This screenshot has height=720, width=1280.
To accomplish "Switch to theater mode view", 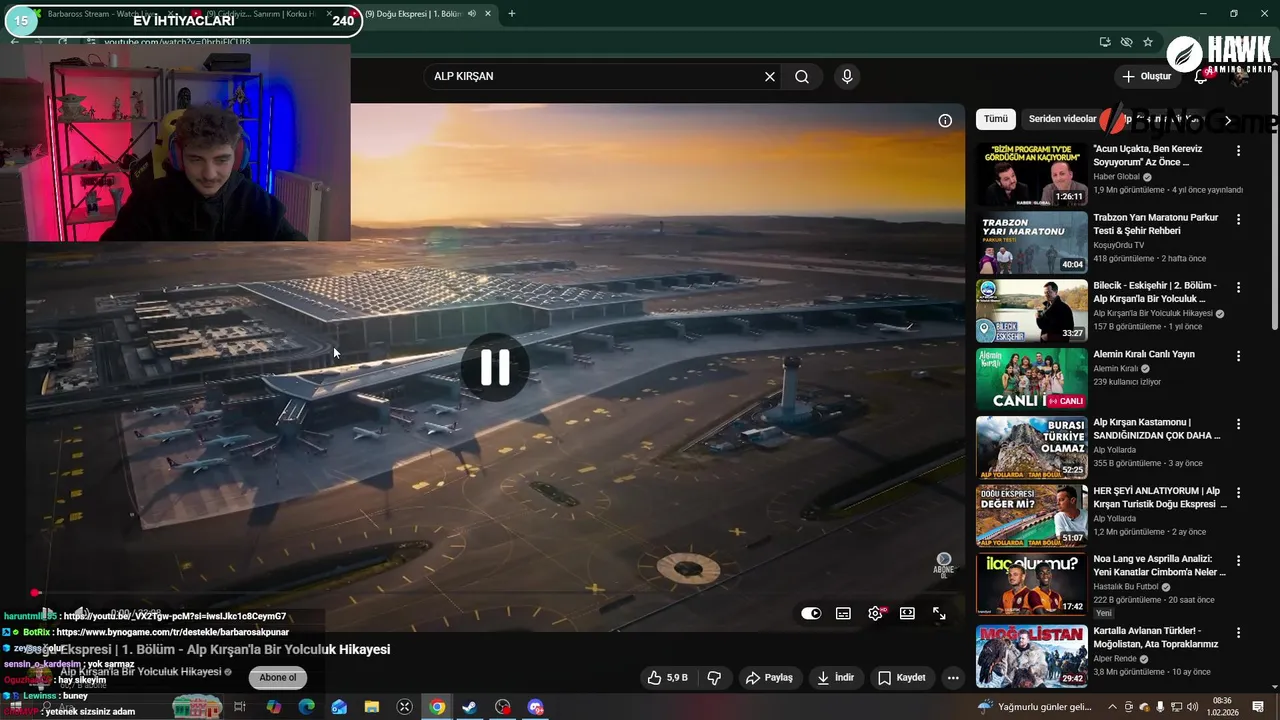I will pyautogui.click(x=907, y=614).
